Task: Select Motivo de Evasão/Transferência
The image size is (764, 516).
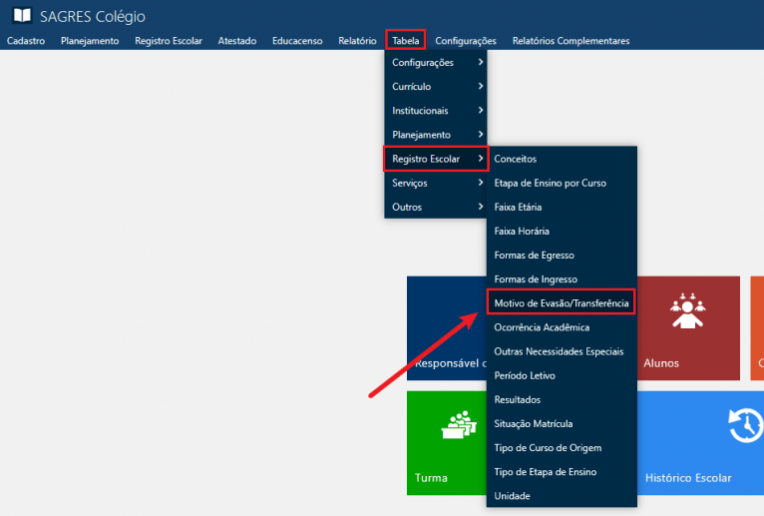Action: (x=561, y=303)
